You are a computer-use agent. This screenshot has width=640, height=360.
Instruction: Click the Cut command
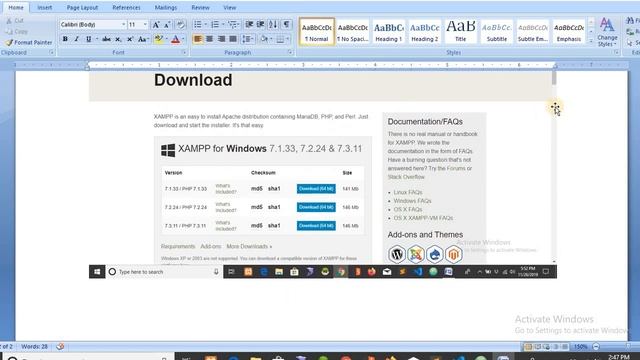[x=15, y=20]
